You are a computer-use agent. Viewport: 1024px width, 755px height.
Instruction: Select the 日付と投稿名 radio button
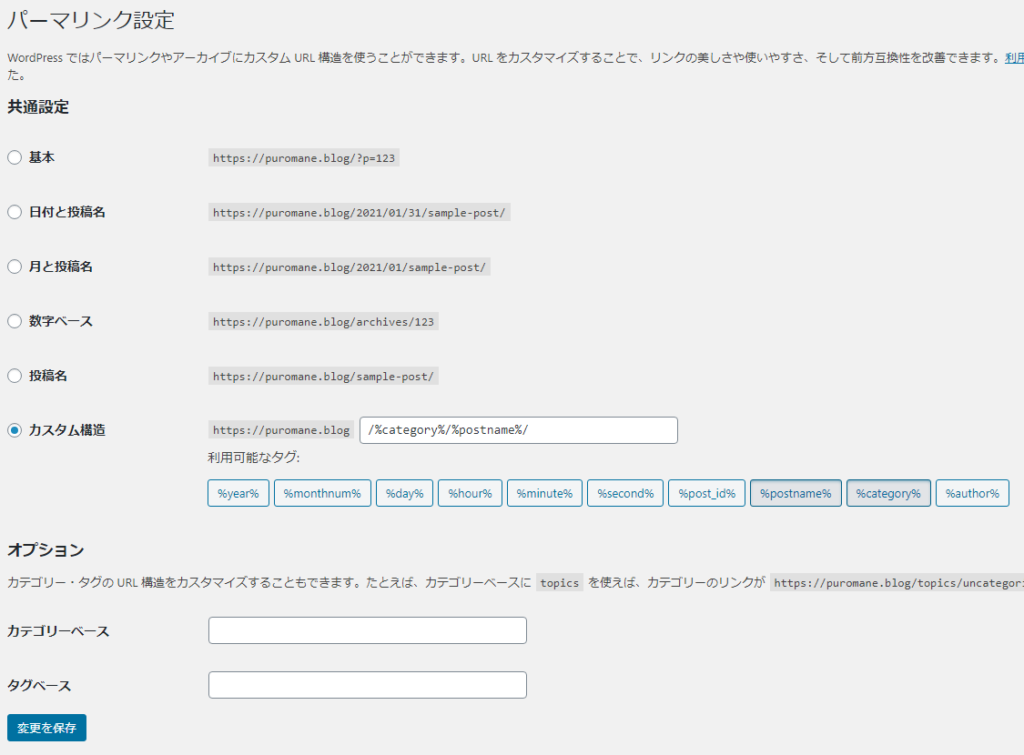click(14, 212)
